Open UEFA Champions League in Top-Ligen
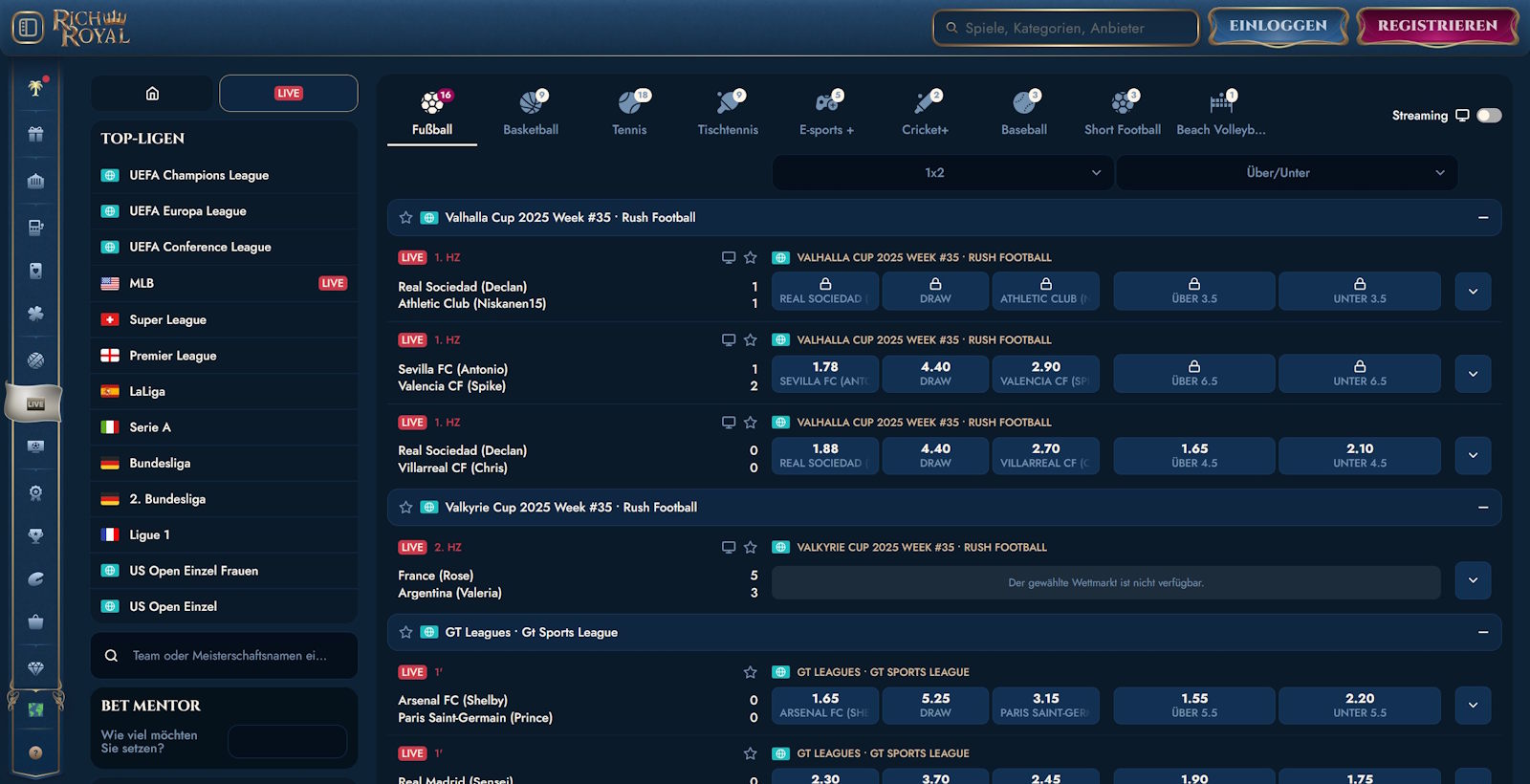1530x784 pixels. (199, 175)
